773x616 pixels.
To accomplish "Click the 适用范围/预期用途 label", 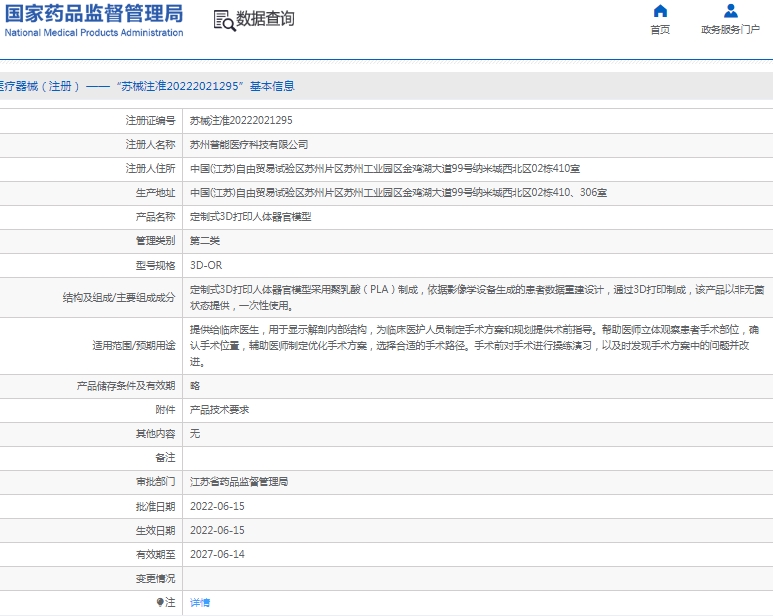I will coord(134,346).
